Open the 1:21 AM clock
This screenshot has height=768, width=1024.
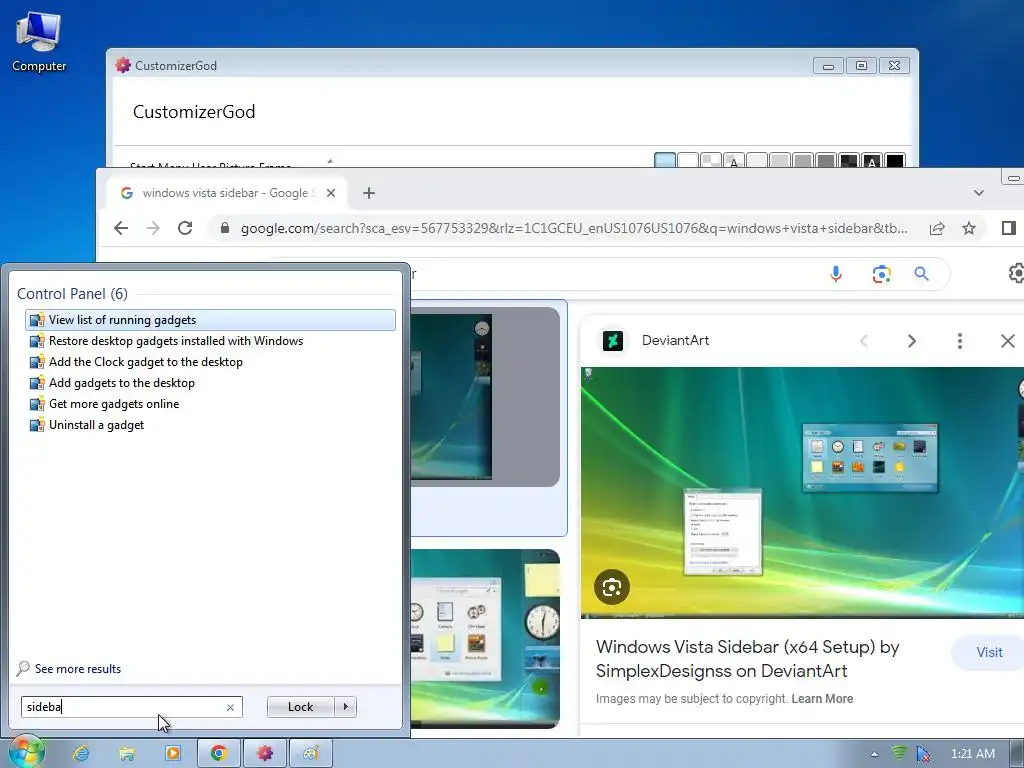click(973, 754)
